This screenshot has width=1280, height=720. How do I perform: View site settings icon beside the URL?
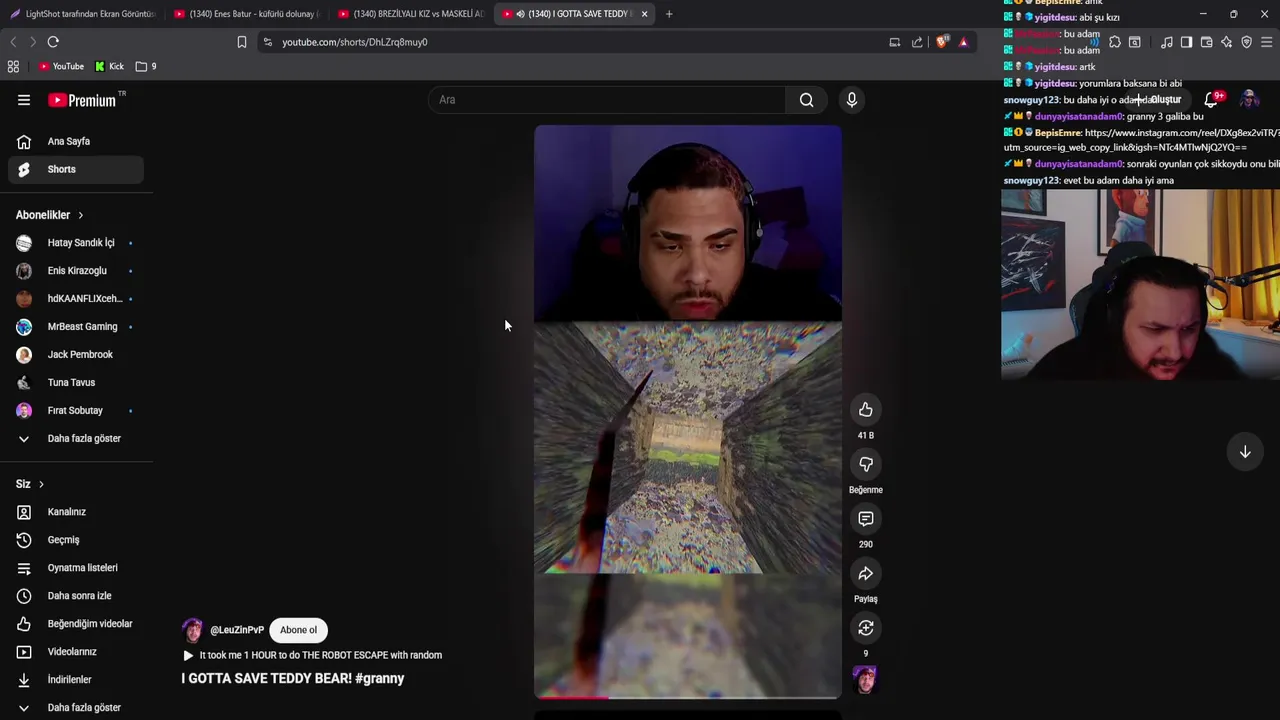(x=267, y=42)
